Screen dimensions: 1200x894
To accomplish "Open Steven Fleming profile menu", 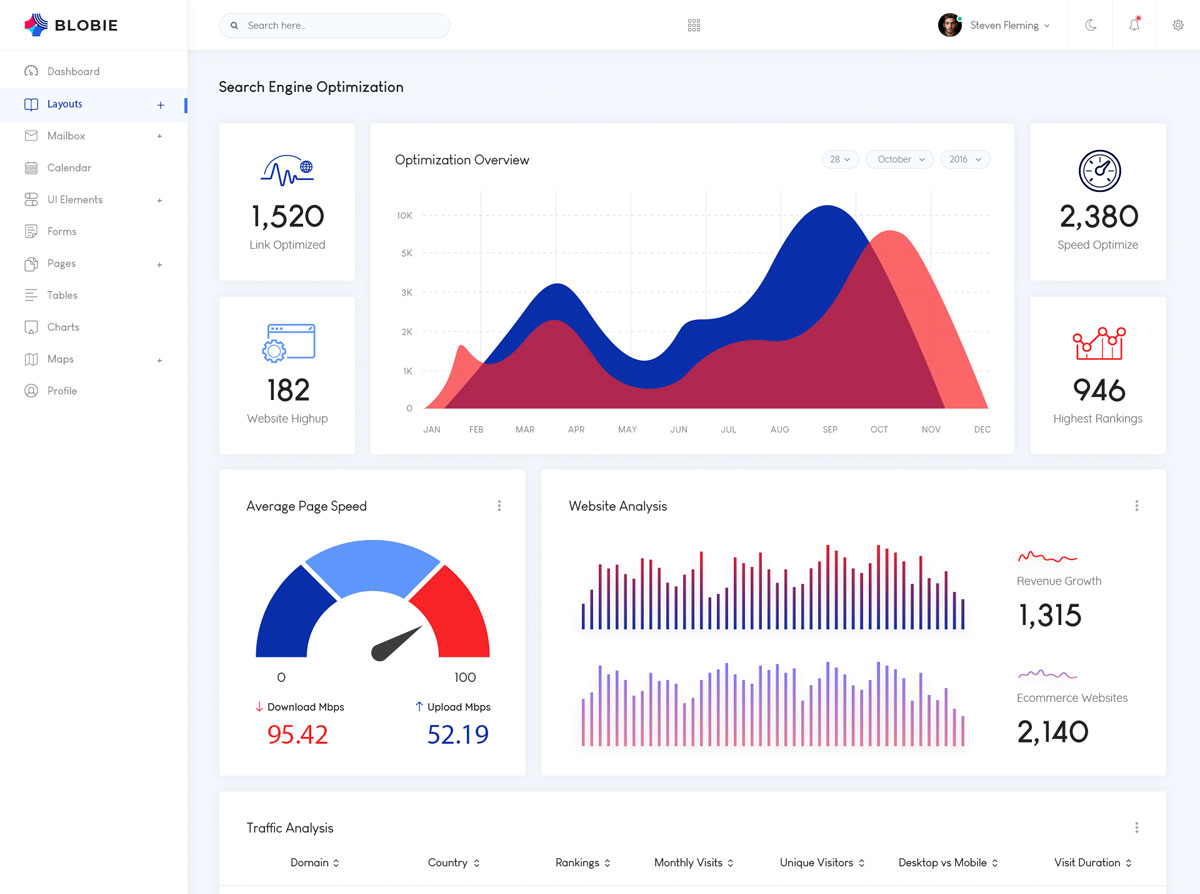I will point(995,25).
